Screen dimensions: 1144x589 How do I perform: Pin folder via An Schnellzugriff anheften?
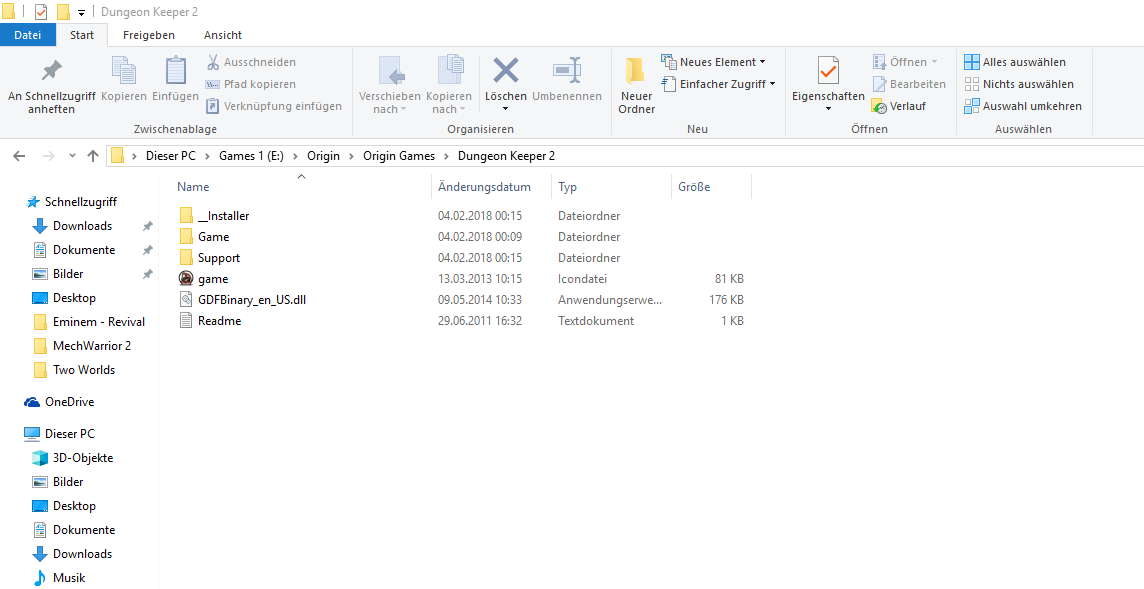click(51, 85)
